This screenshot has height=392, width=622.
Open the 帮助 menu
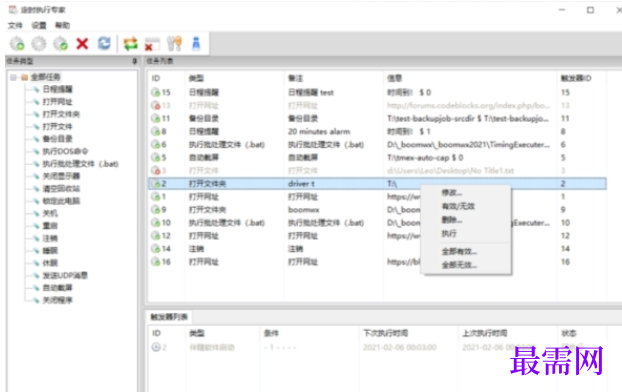pos(62,25)
